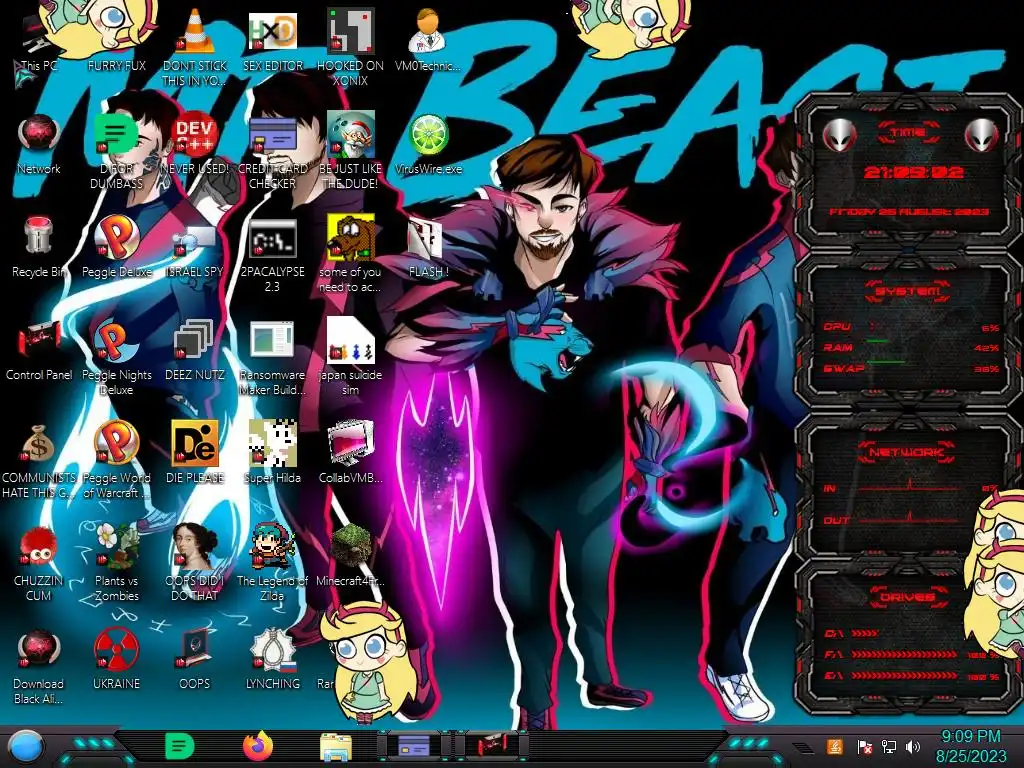Open CREDIT CARD CHECKER icon
Viewport: 1024px width, 768px height.
coord(272,136)
